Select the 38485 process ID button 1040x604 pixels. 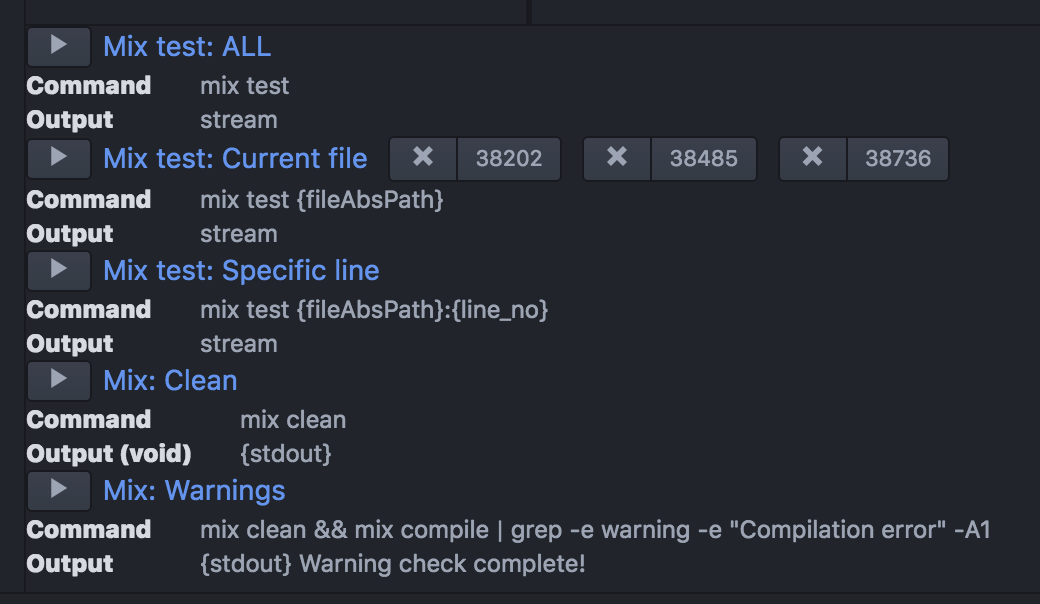point(704,158)
